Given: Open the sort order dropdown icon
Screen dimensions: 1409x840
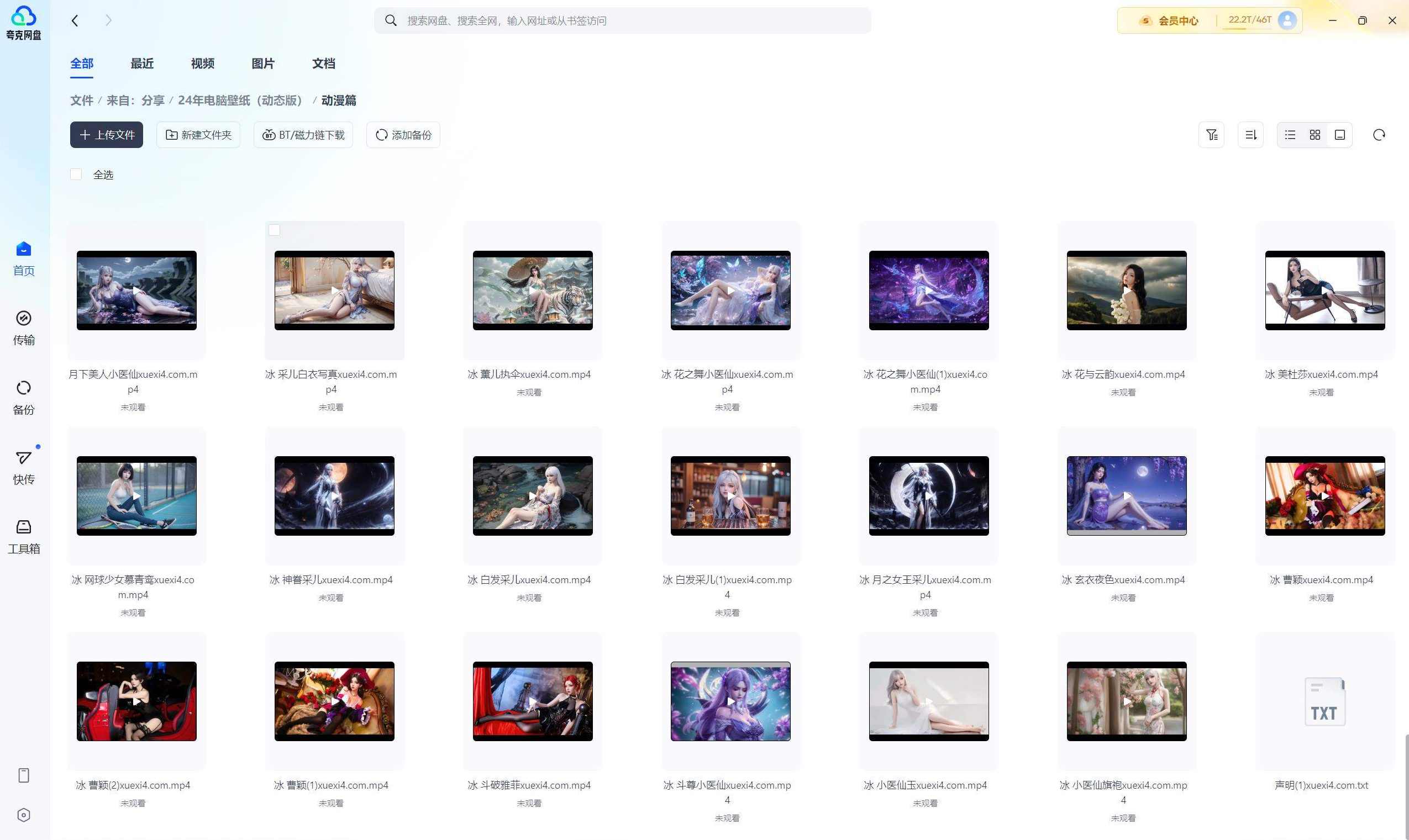Looking at the screenshot, I should (1250, 135).
